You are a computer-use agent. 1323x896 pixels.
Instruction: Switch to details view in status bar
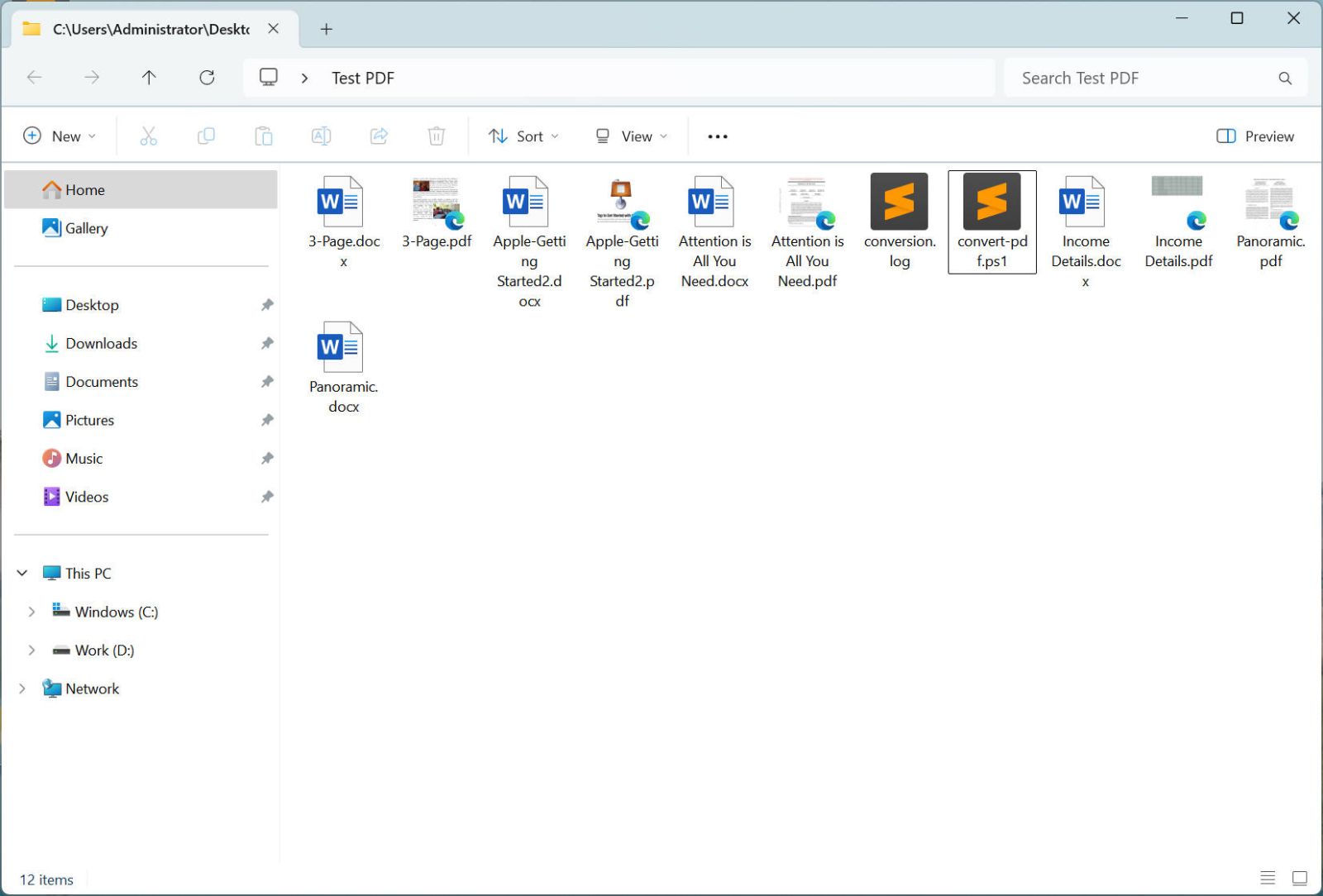point(1268,878)
